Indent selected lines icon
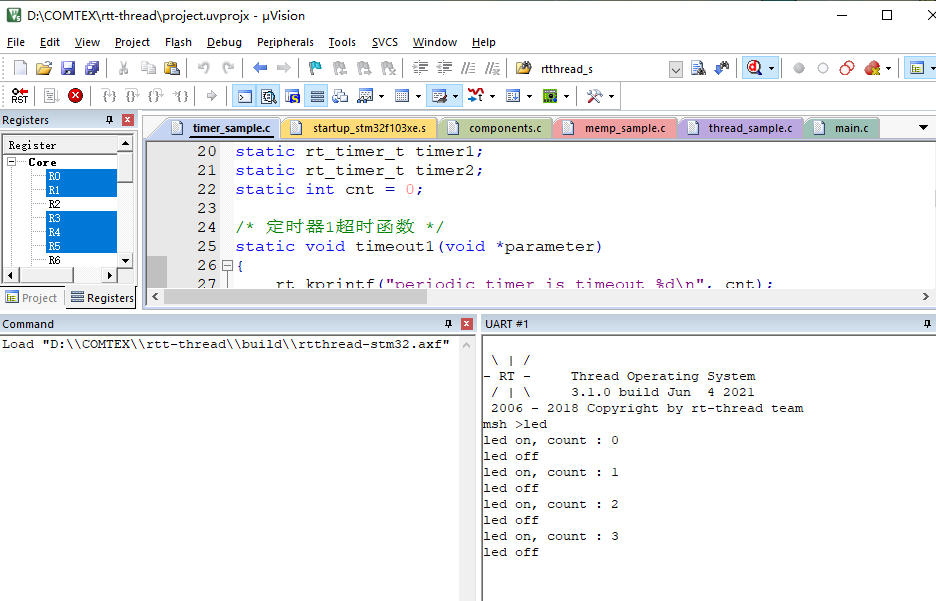Screen dimensions: 936x601 pyautogui.click(x=420, y=68)
